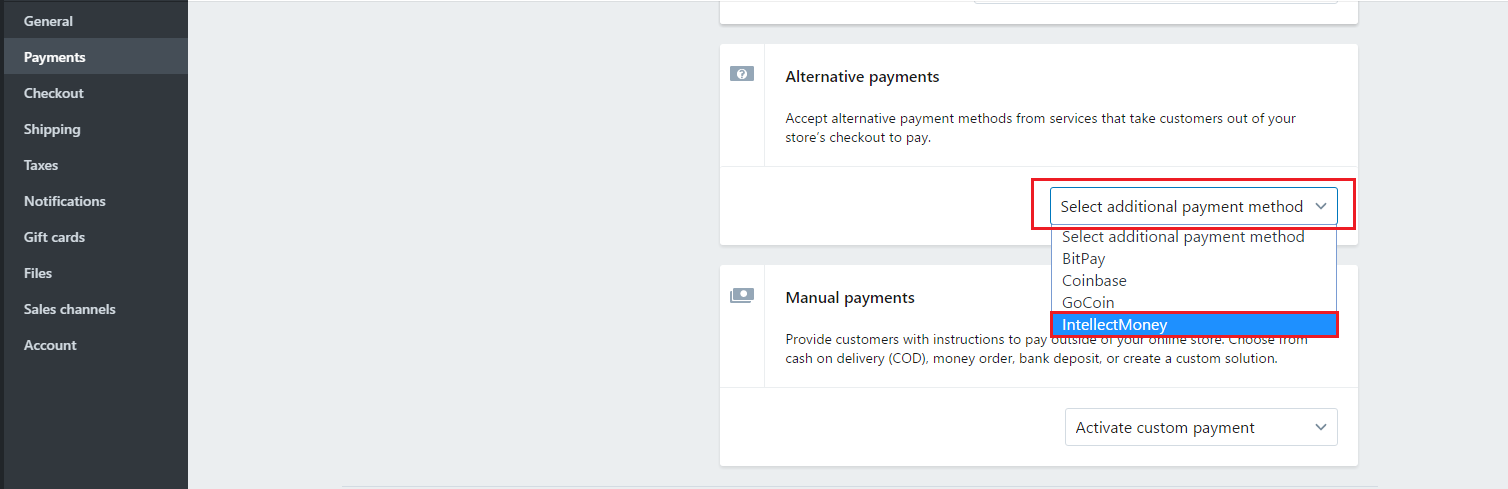Click the Manual payments cash icon
The height and width of the screenshot is (489, 1508).
(741, 295)
